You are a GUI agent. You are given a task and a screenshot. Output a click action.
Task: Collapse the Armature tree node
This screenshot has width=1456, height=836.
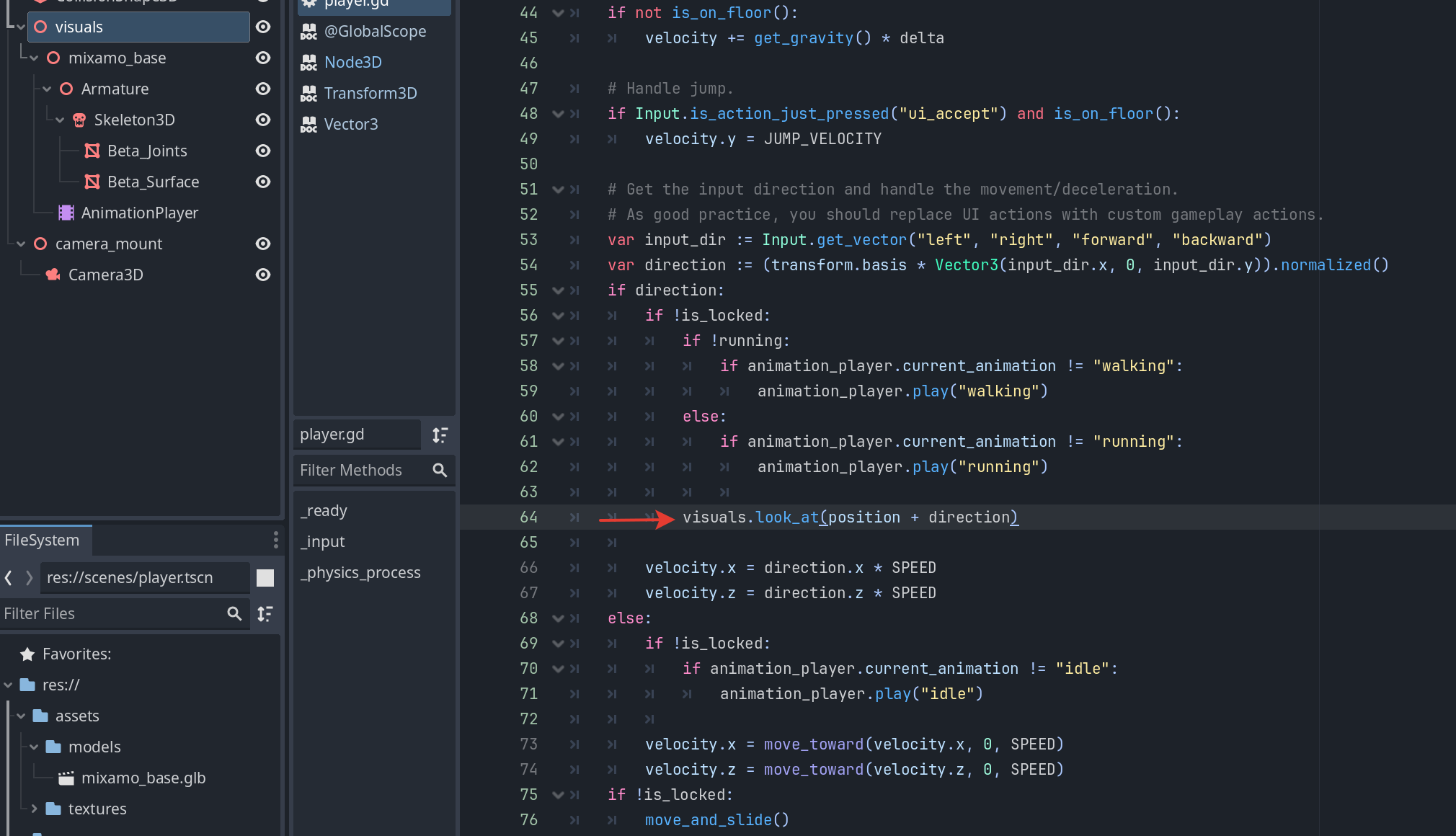point(47,89)
